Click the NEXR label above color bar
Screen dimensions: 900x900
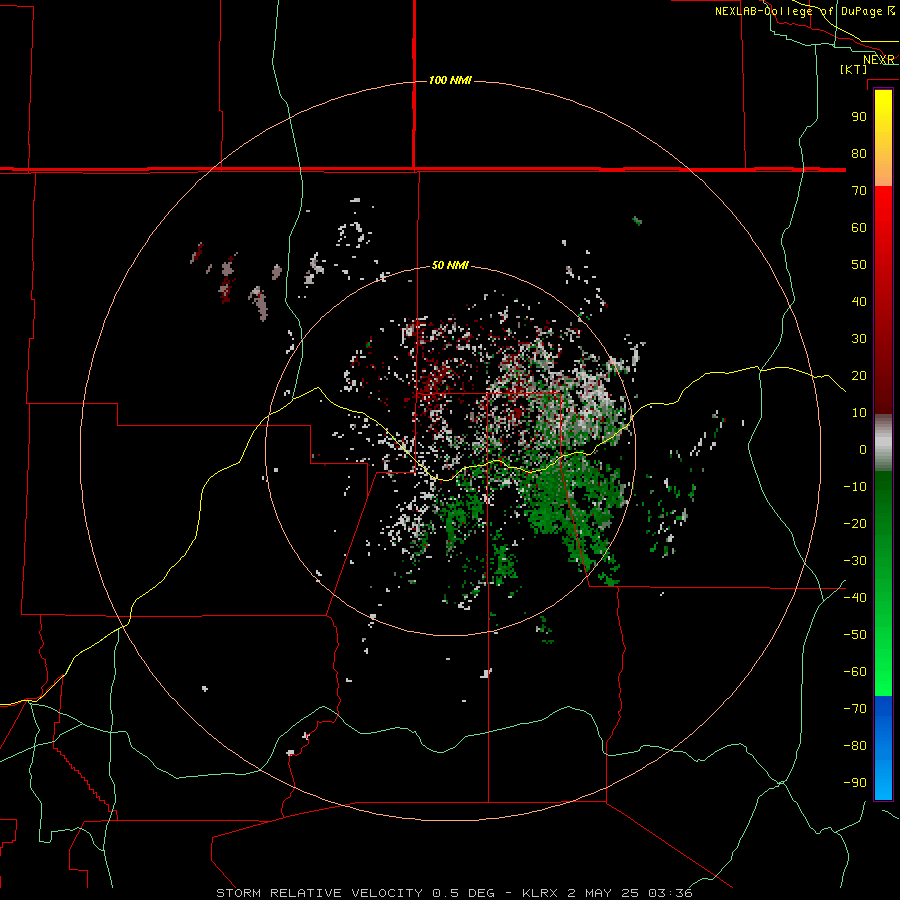pos(879,60)
